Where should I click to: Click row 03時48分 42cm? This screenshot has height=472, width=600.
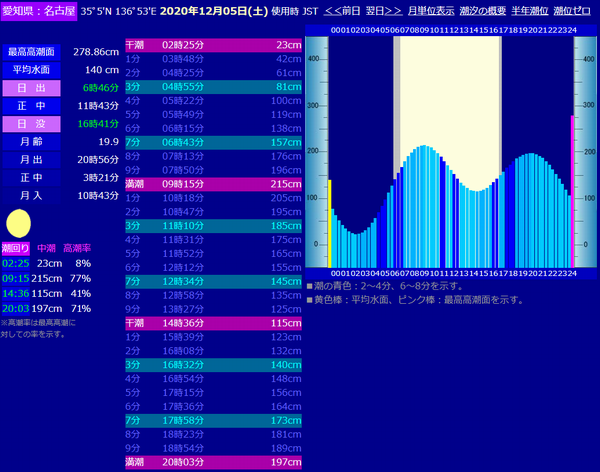[214, 59]
